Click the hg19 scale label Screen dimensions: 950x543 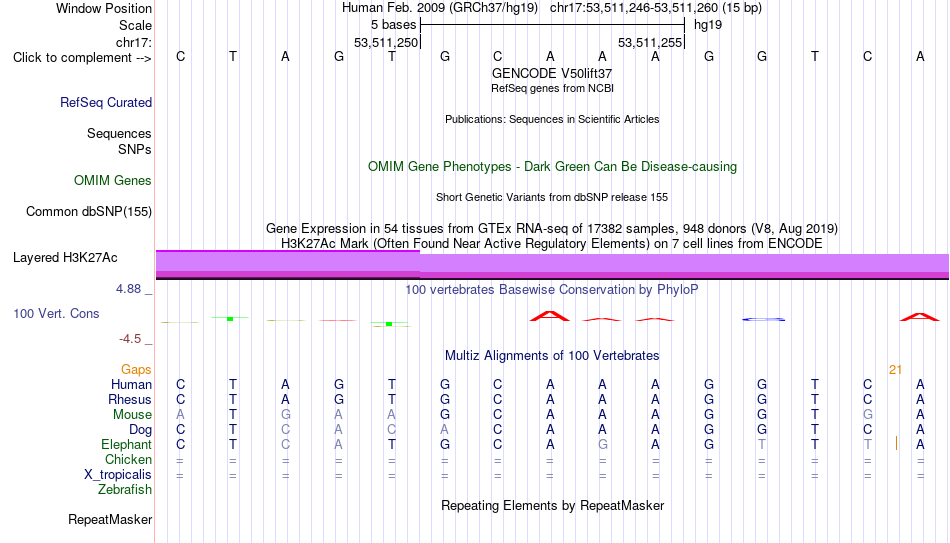click(x=708, y=25)
